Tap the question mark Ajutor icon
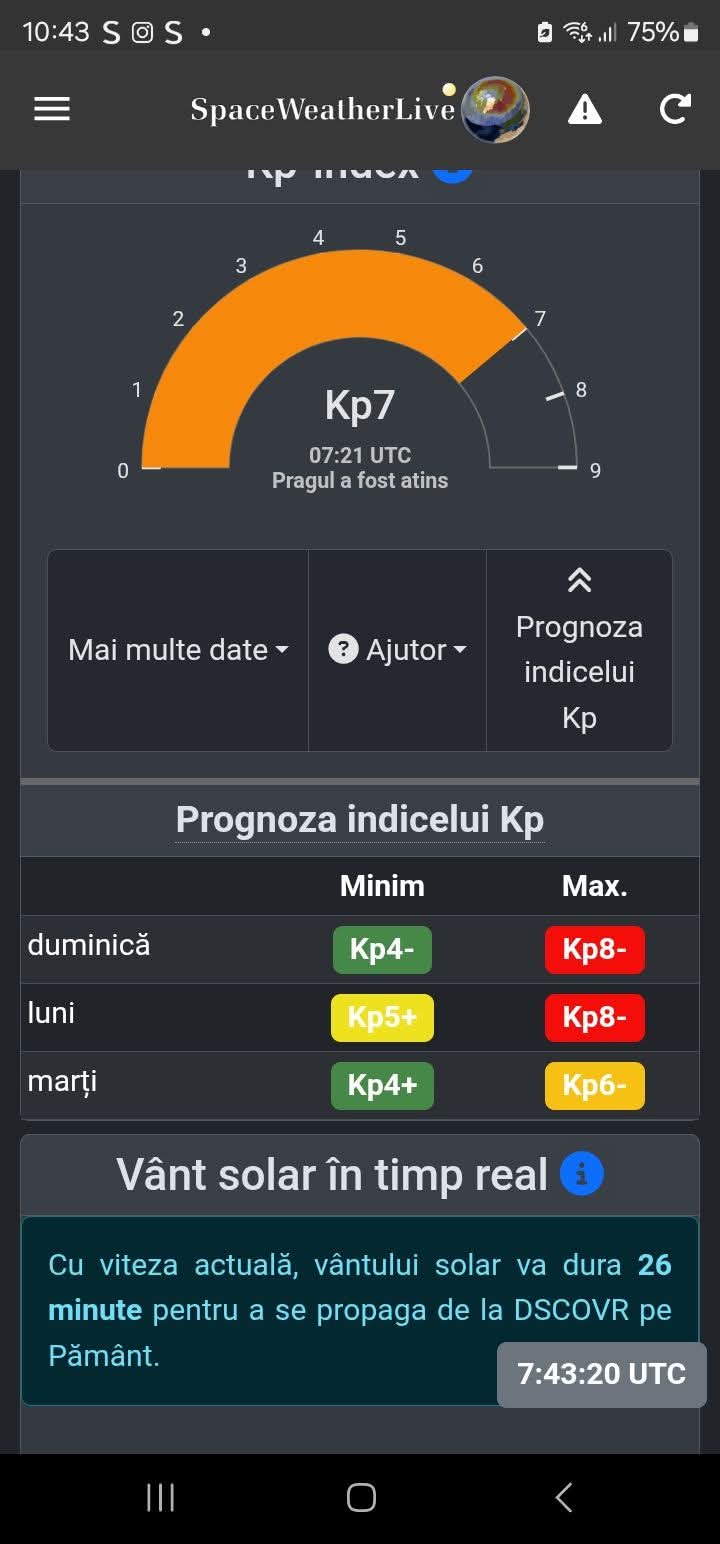720x1544 pixels. tap(343, 650)
